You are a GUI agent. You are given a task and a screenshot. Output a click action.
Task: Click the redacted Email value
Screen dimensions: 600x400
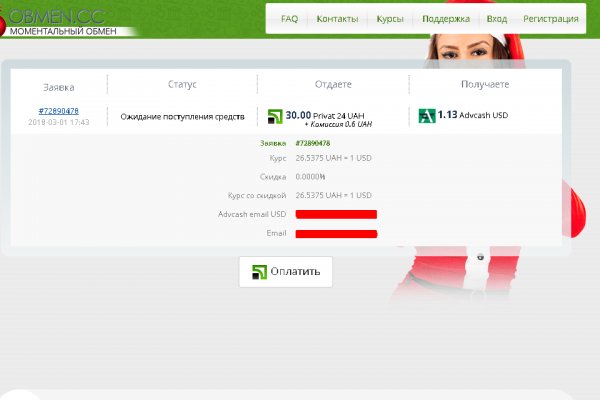coord(336,233)
